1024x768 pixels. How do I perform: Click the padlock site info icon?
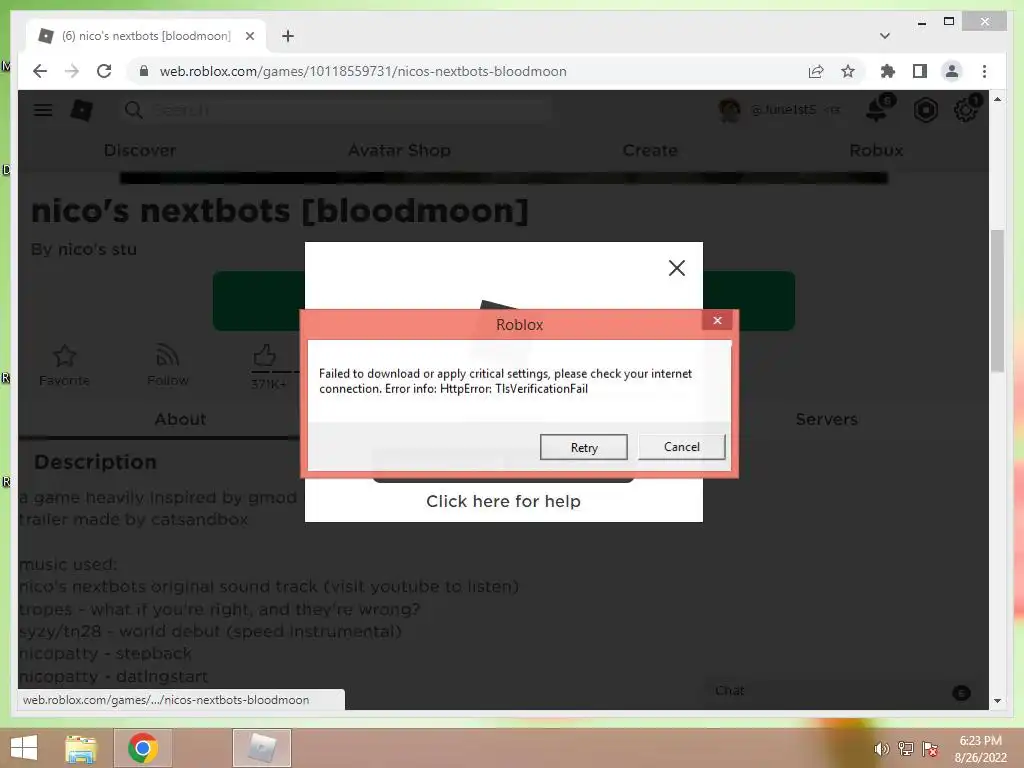click(x=144, y=71)
